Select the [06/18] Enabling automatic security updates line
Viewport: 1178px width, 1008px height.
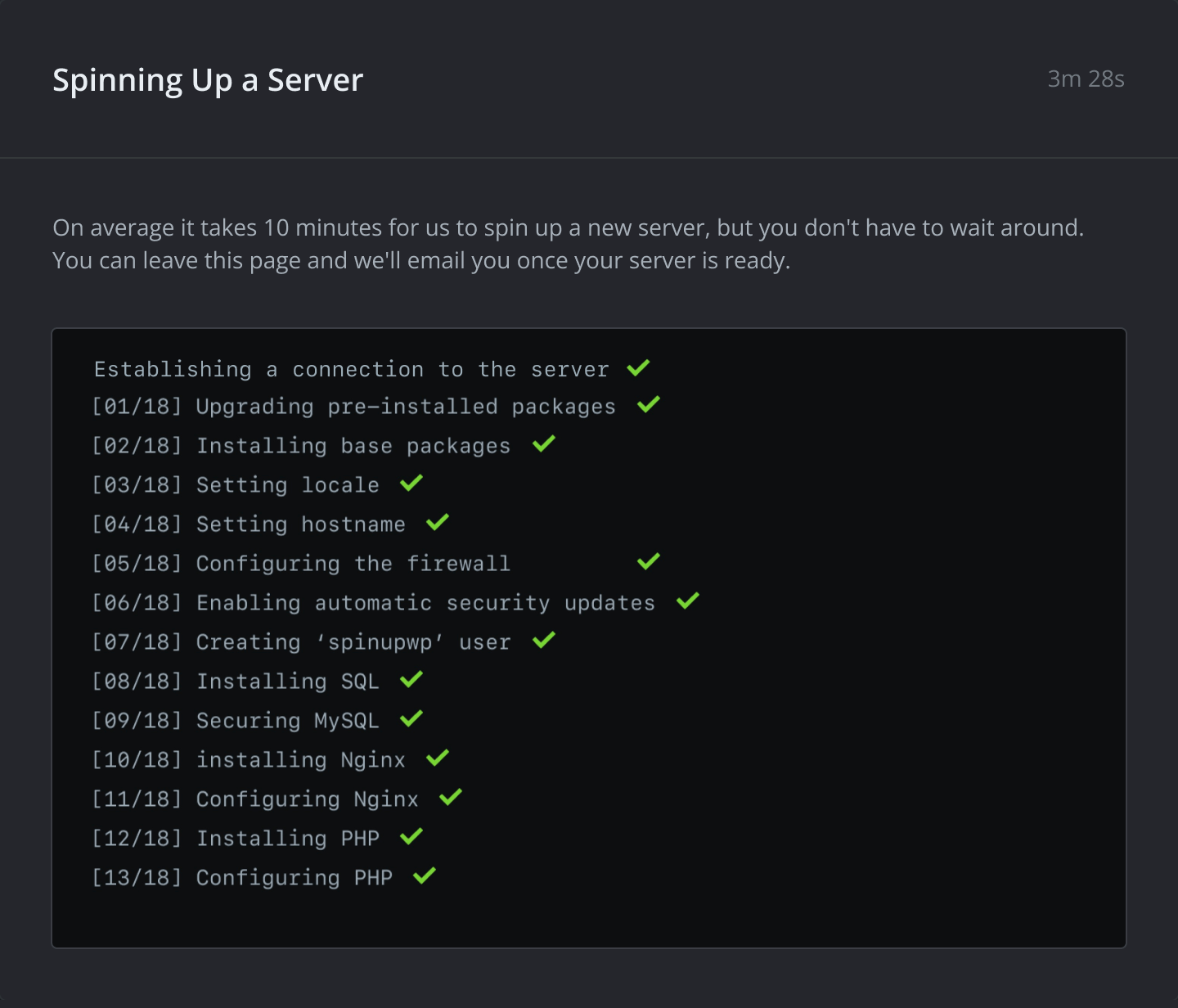pos(374,603)
